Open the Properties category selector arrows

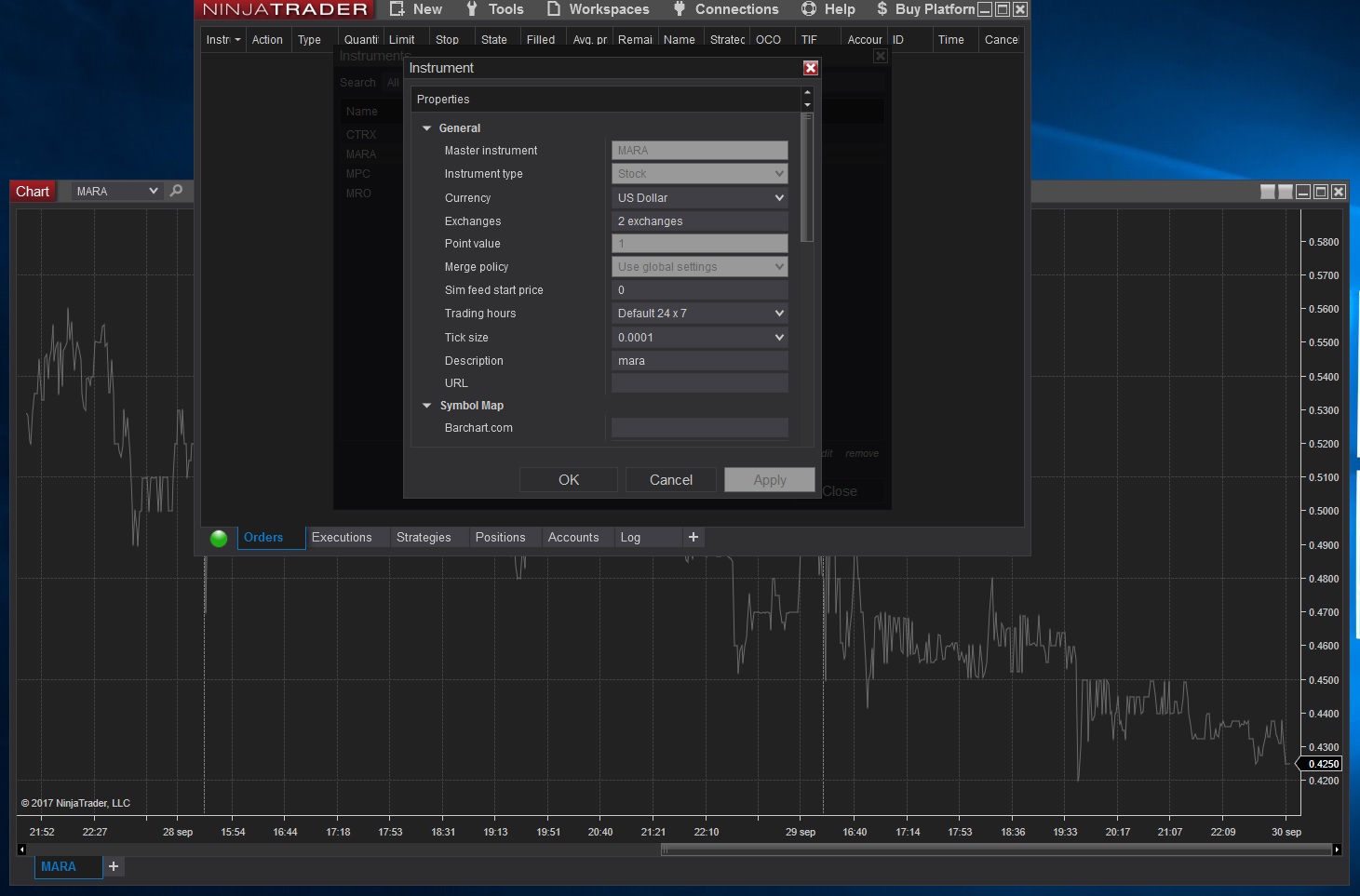807,99
